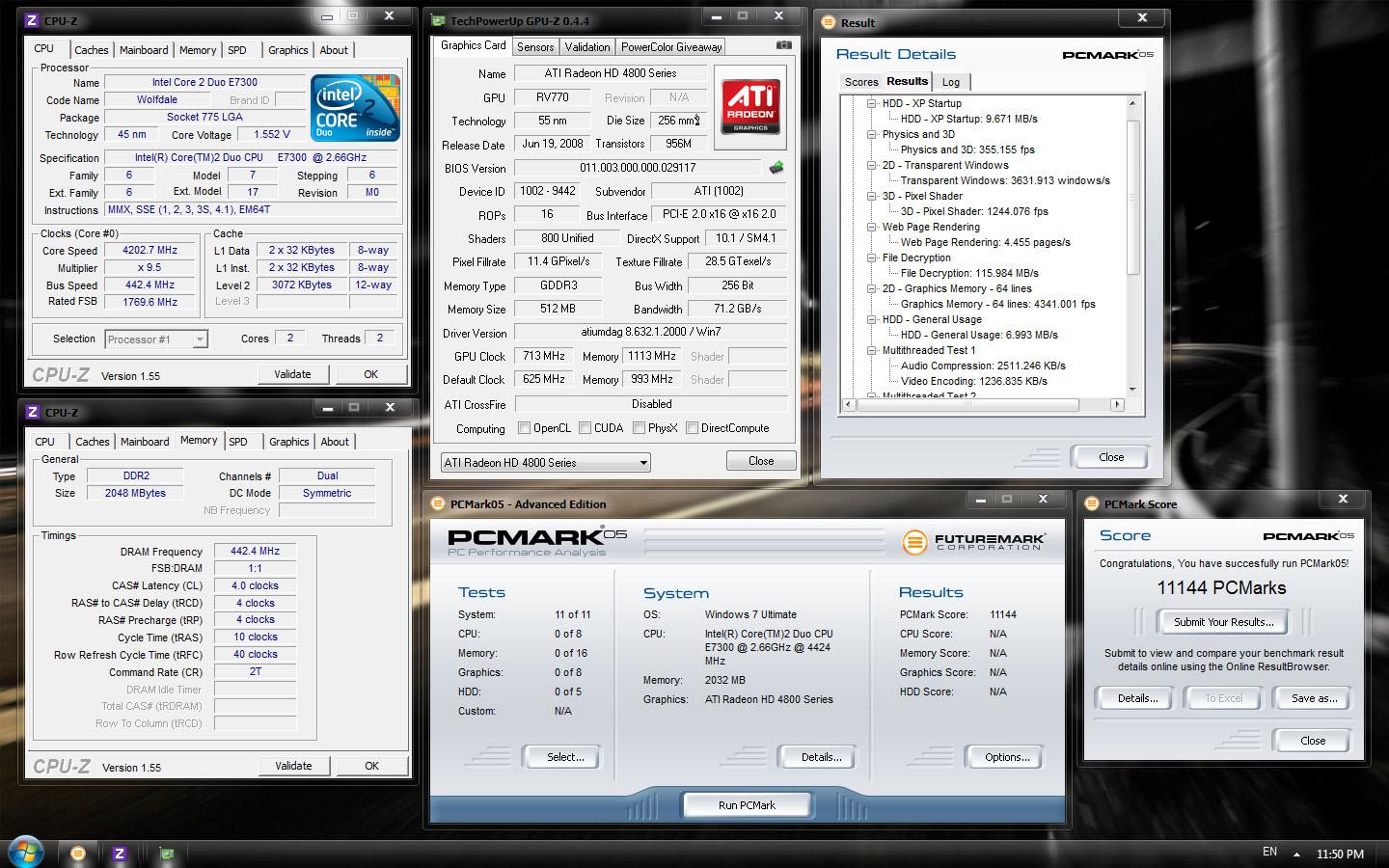Open Log tab in Result window
Image resolution: width=1389 pixels, height=868 pixels.
[951, 82]
